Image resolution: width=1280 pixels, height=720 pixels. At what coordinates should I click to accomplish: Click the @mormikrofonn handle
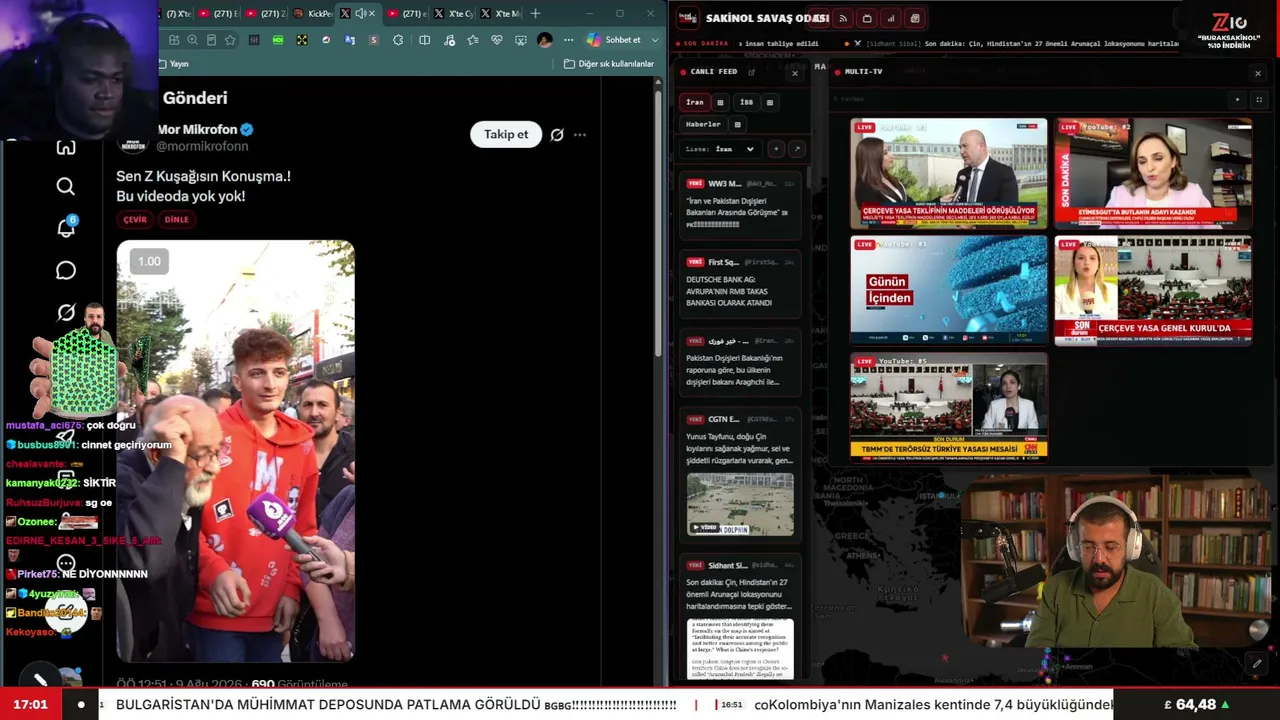coord(202,147)
